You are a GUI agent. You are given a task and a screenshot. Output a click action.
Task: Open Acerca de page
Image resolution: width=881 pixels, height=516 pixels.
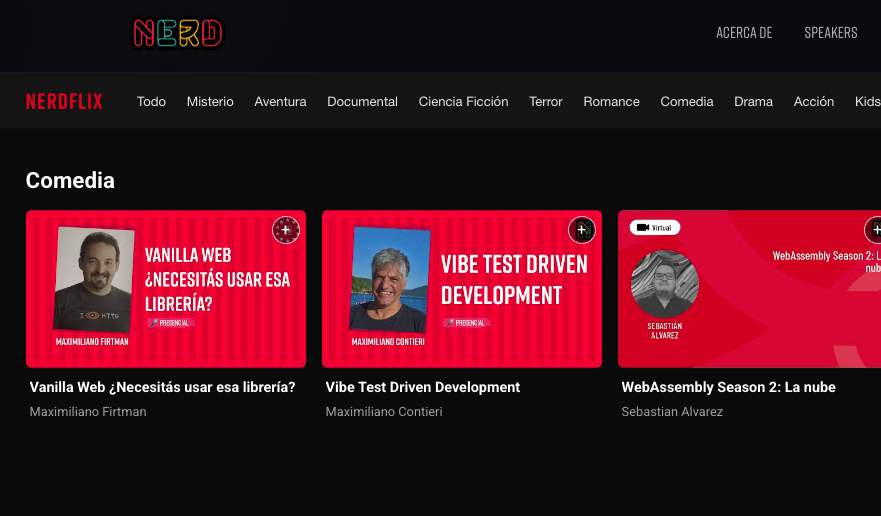coord(744,33)
